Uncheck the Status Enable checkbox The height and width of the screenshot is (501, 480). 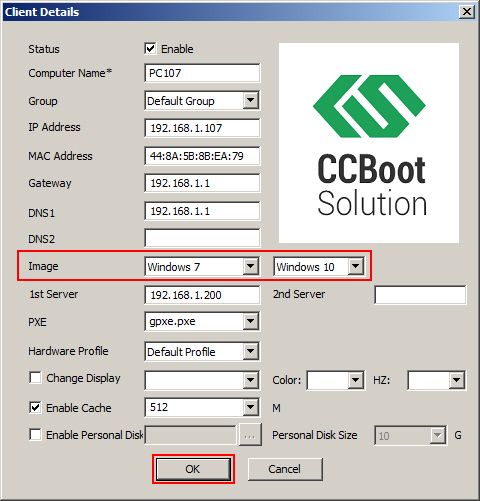pos(150,49)
